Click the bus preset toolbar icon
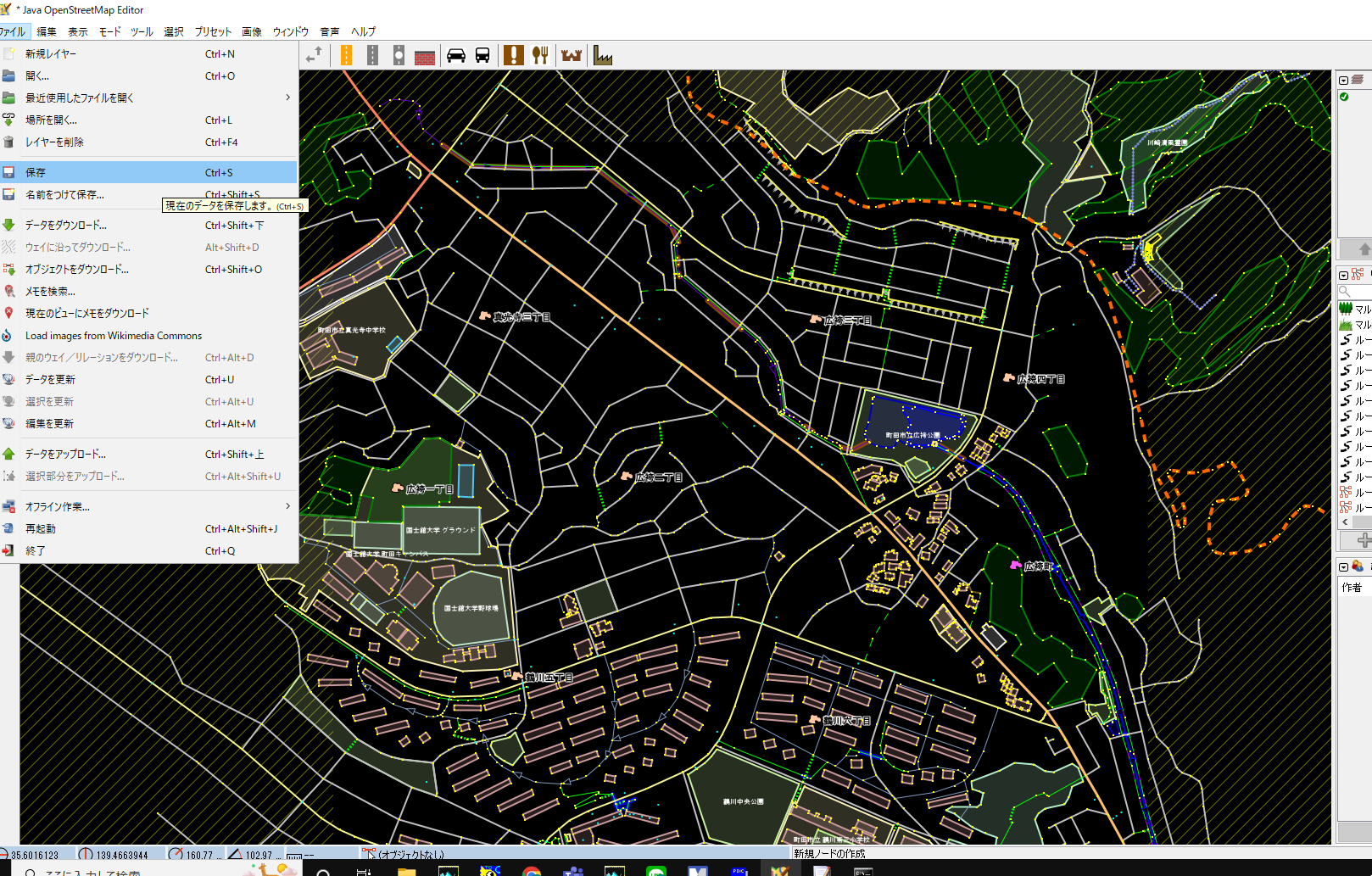Image resolution: width=1372 pixels, height=876 pixels. (x=482, y=56)
